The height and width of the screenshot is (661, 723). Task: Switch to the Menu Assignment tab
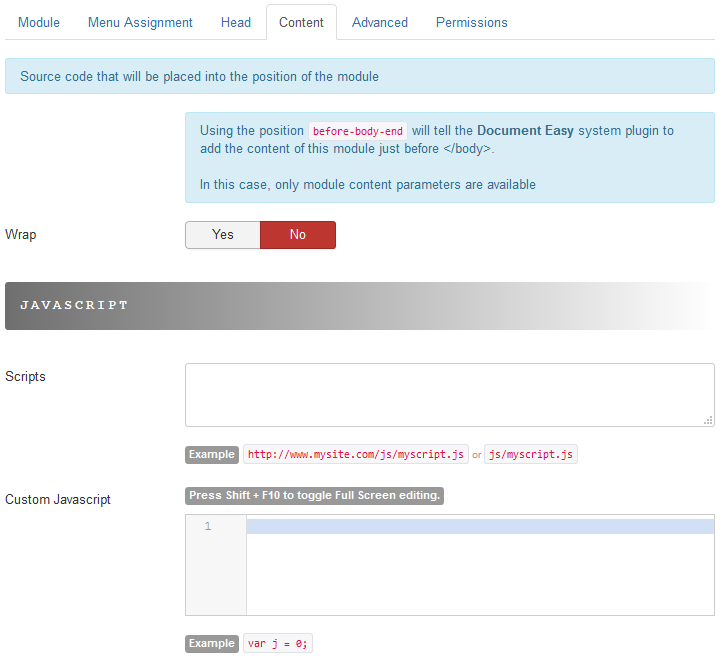140,22
